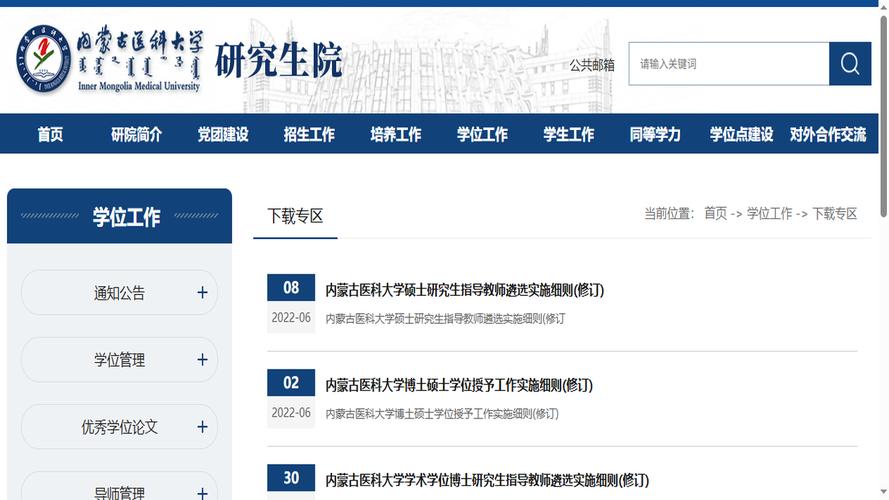
Task: Click breadcrumb 学位工作 link
Action: coord(769,214)
